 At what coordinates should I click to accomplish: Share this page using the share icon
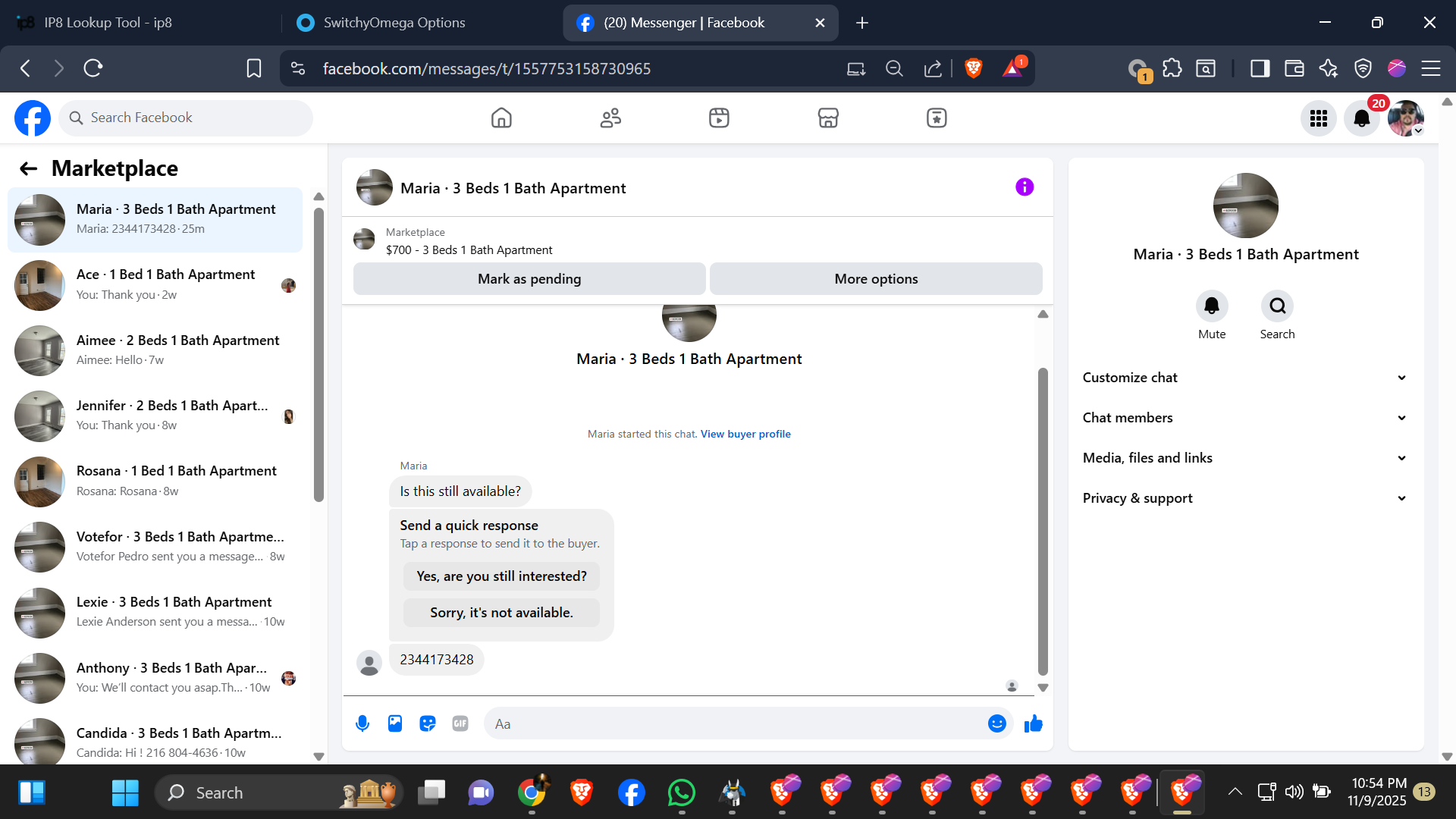coord(933,68)
